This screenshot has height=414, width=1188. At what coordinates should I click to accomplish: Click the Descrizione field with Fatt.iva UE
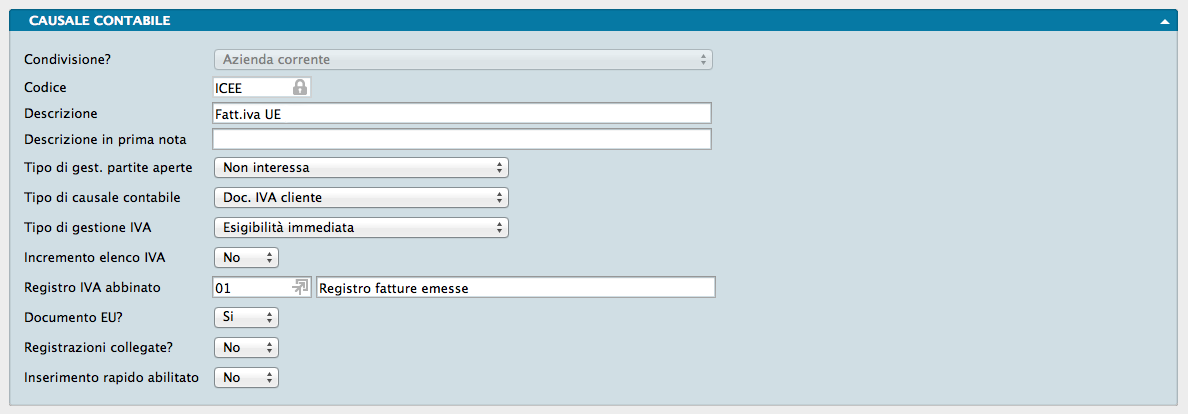(462, 113)
